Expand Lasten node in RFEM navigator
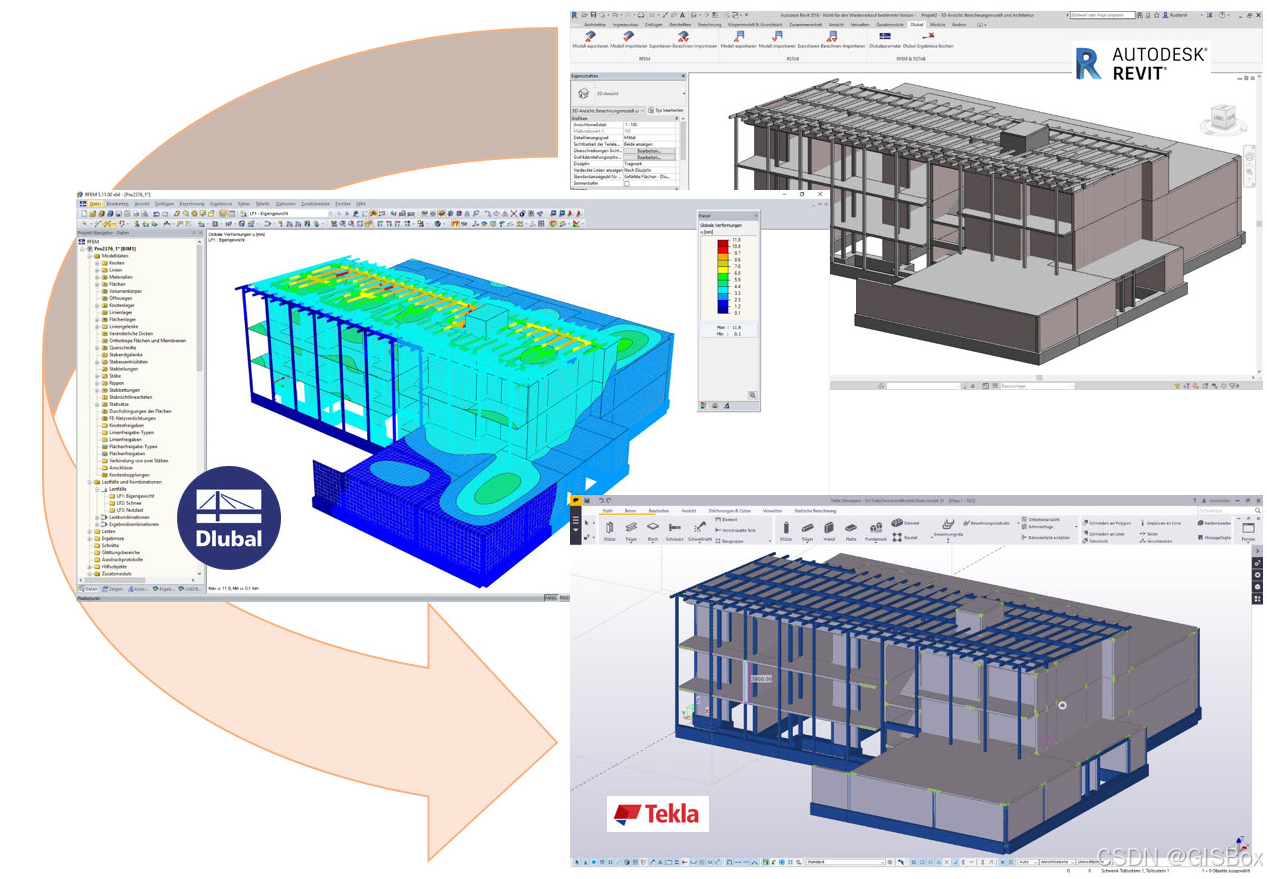 pyautogui.click(x=91, y=531)
